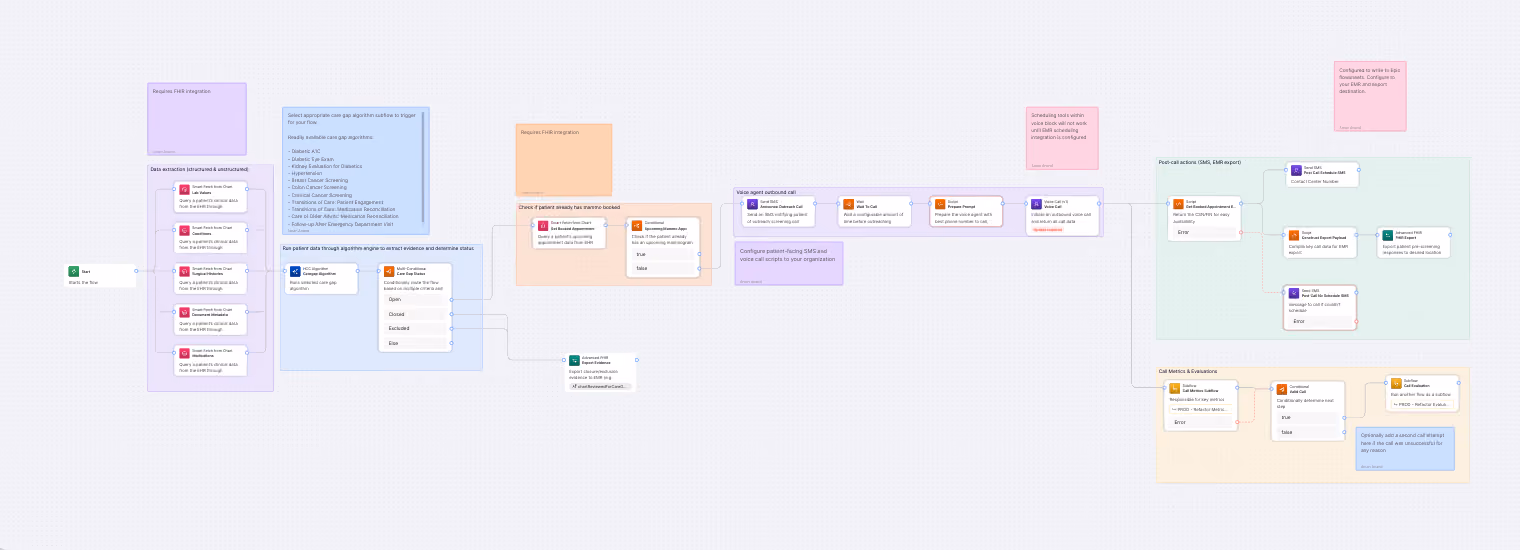This screenshot has height=550, width=1520.
Task: Click the Start node's output connector
Action: click(136, 271)
